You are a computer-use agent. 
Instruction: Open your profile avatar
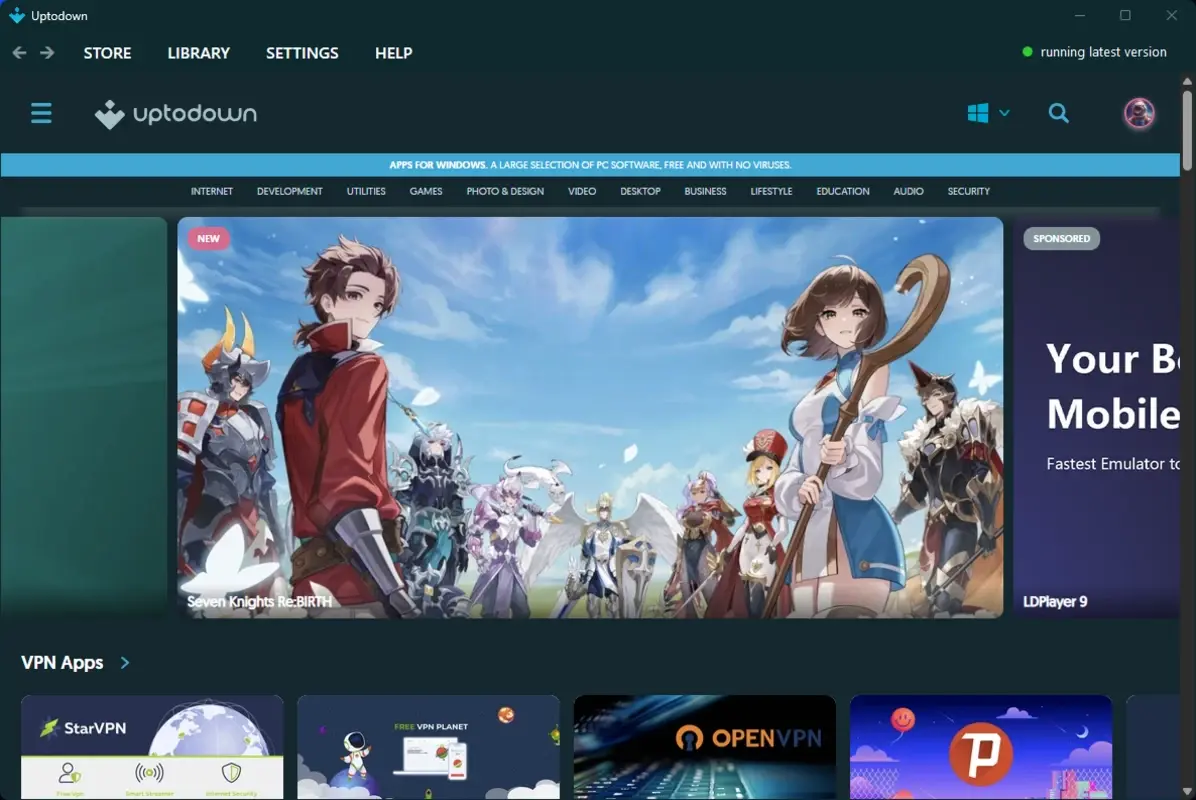(x=1138, y=113)
